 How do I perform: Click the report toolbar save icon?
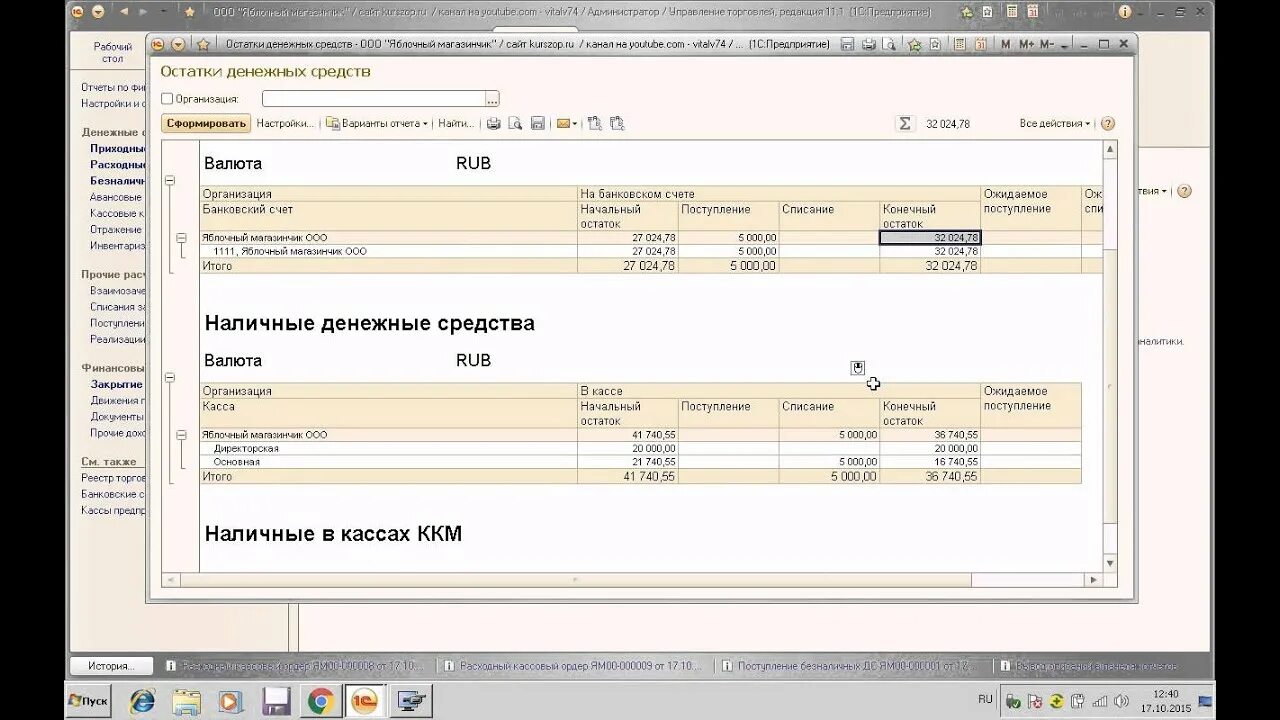click(537, 124)
